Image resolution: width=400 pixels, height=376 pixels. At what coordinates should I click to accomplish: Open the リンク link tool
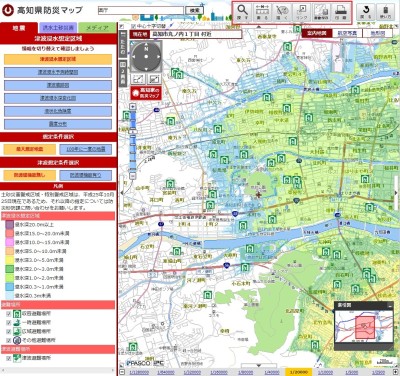pyautogui.click(x=301, y=12)
